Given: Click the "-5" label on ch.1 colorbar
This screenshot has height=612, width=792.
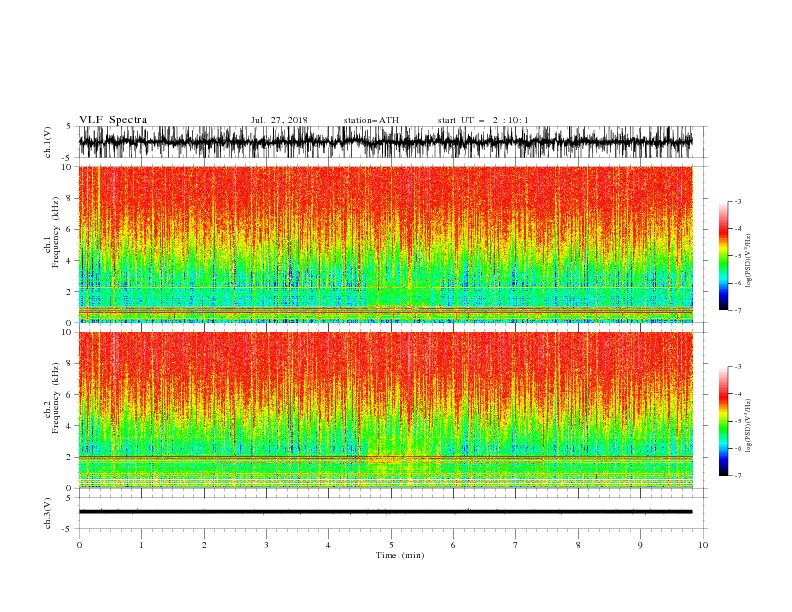Looking at the screenshot, I should pyautogui.click(x=737, y=256).
